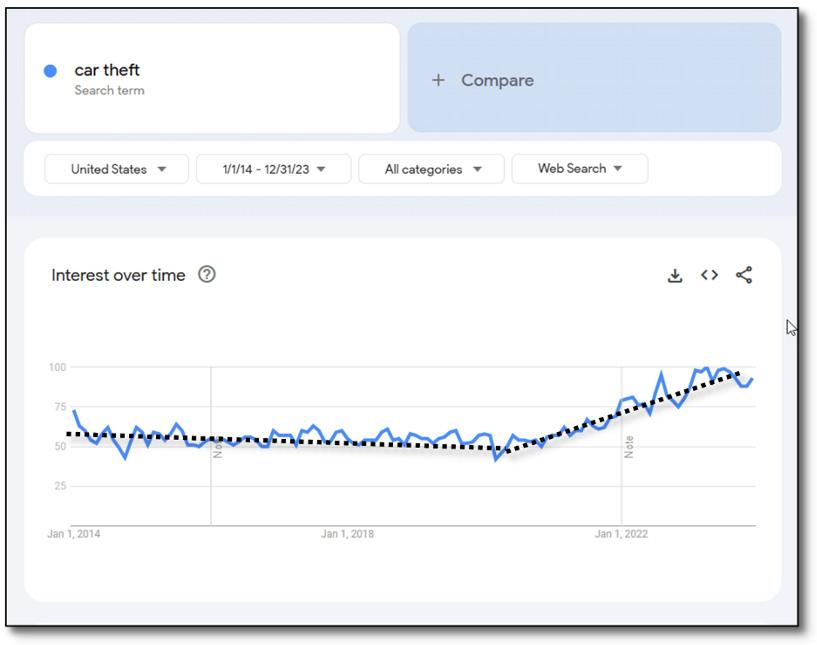Click the Jan 1, 2018 axis label
The width and height of the screenshot is (817, 645).
[347, 534]
